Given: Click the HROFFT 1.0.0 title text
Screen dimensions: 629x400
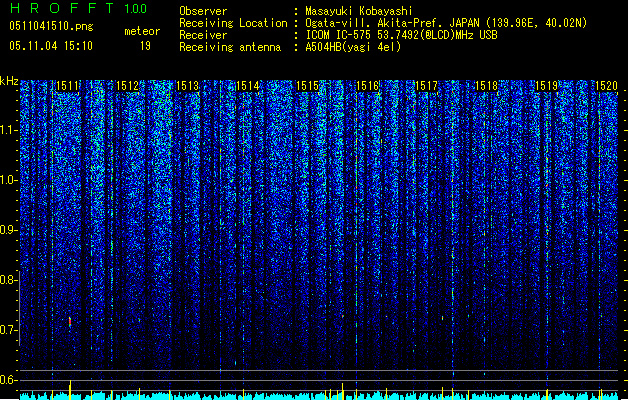Looking at the screenshot, I should click(x=78, y=8).
